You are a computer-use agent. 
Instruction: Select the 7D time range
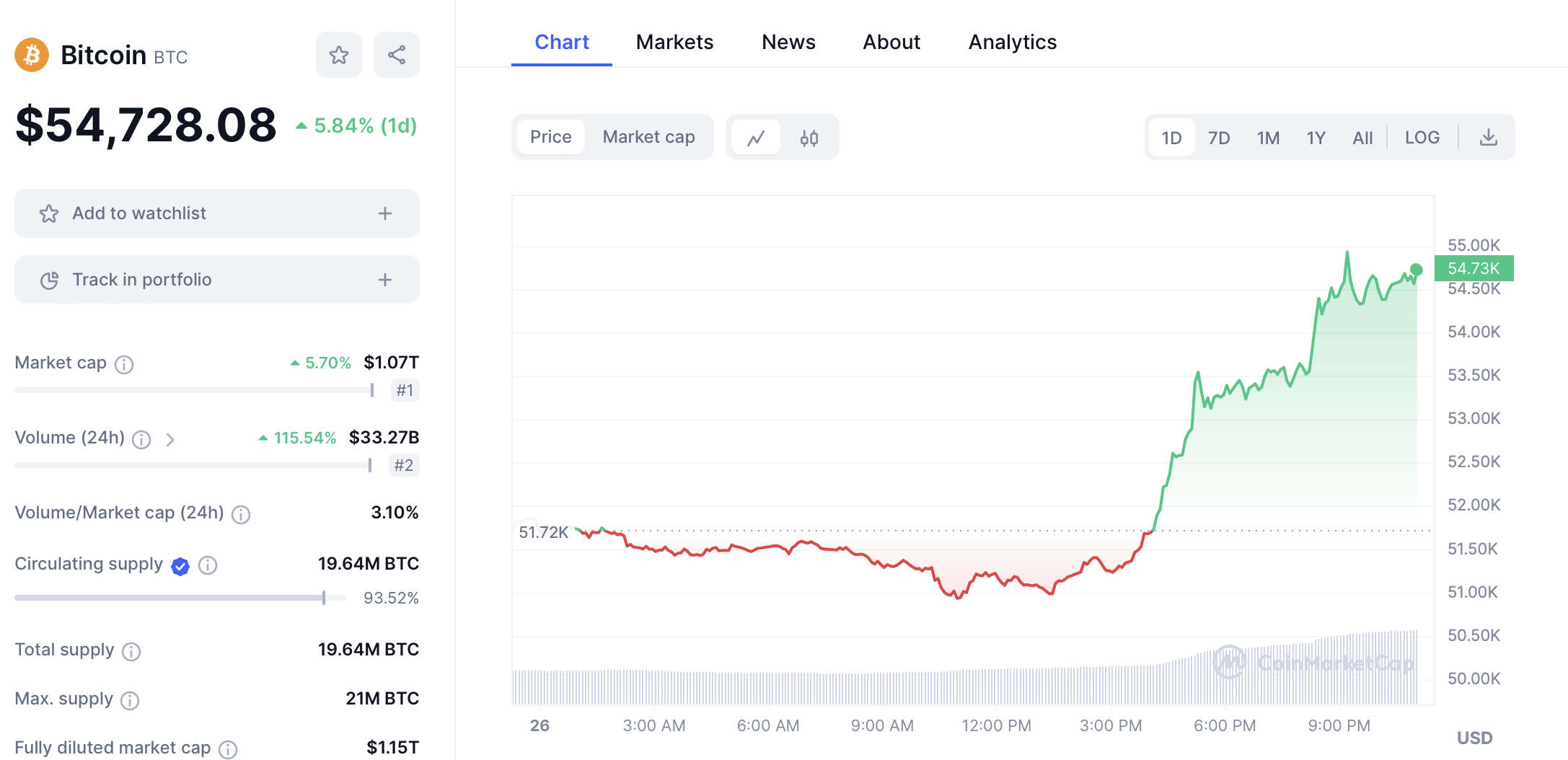(x=1219, y=138)
